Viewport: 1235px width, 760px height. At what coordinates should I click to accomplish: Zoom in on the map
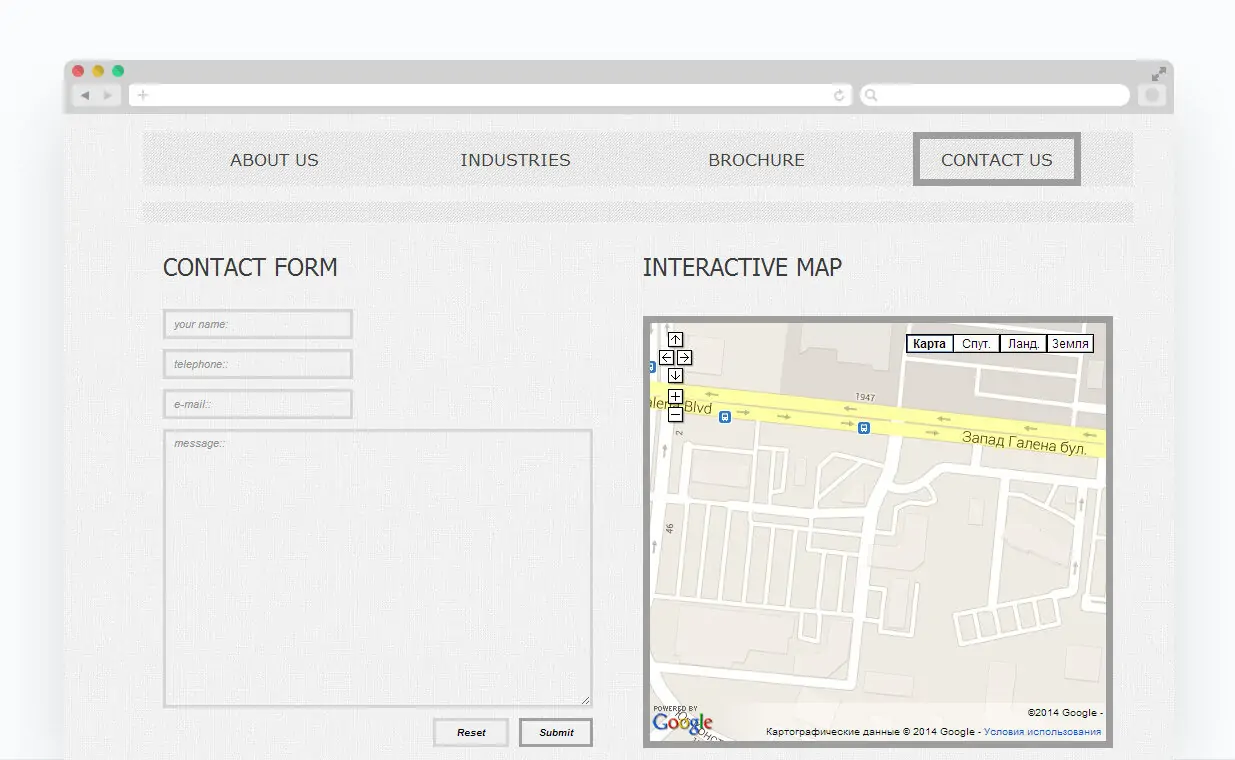tap(675, 397)
